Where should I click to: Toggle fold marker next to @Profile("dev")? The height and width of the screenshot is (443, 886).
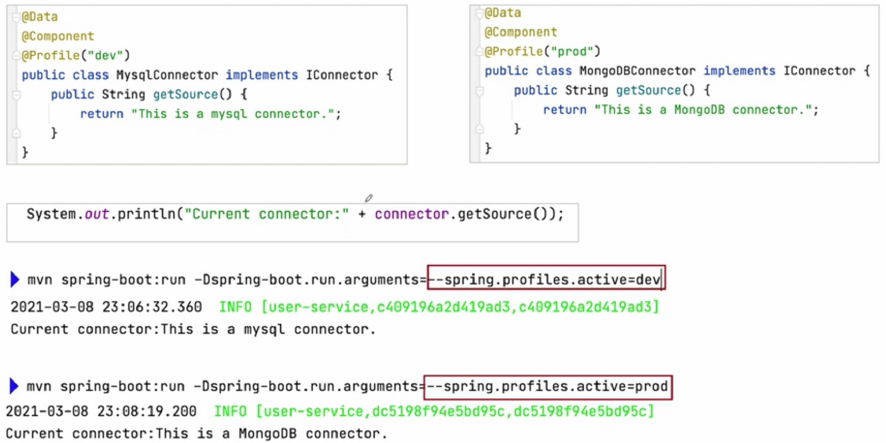[x=16, y=55]
